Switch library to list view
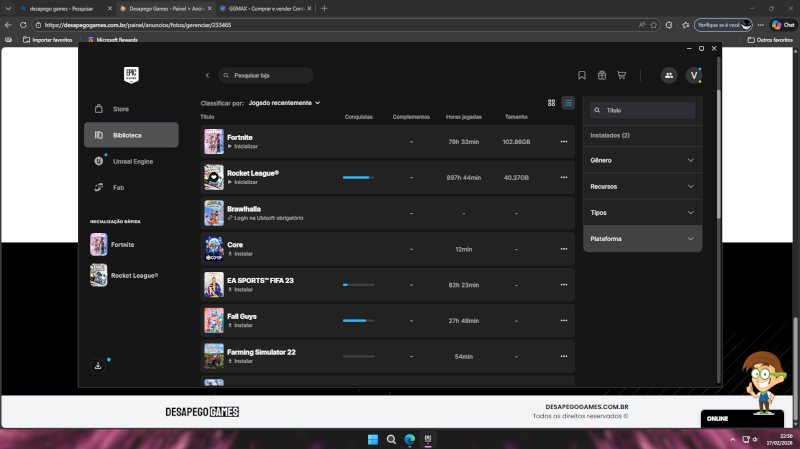This screenshot has height=449, width=800. 568,102
